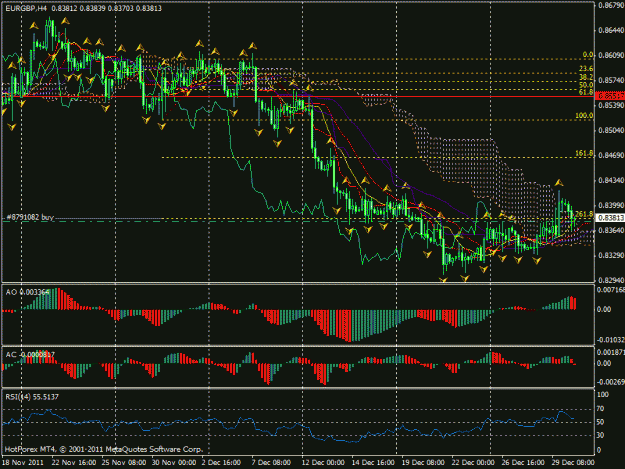Click the 14 Dec 16:00 time label
The width and height of the screenshot is (625, 469).
[373, 463]
